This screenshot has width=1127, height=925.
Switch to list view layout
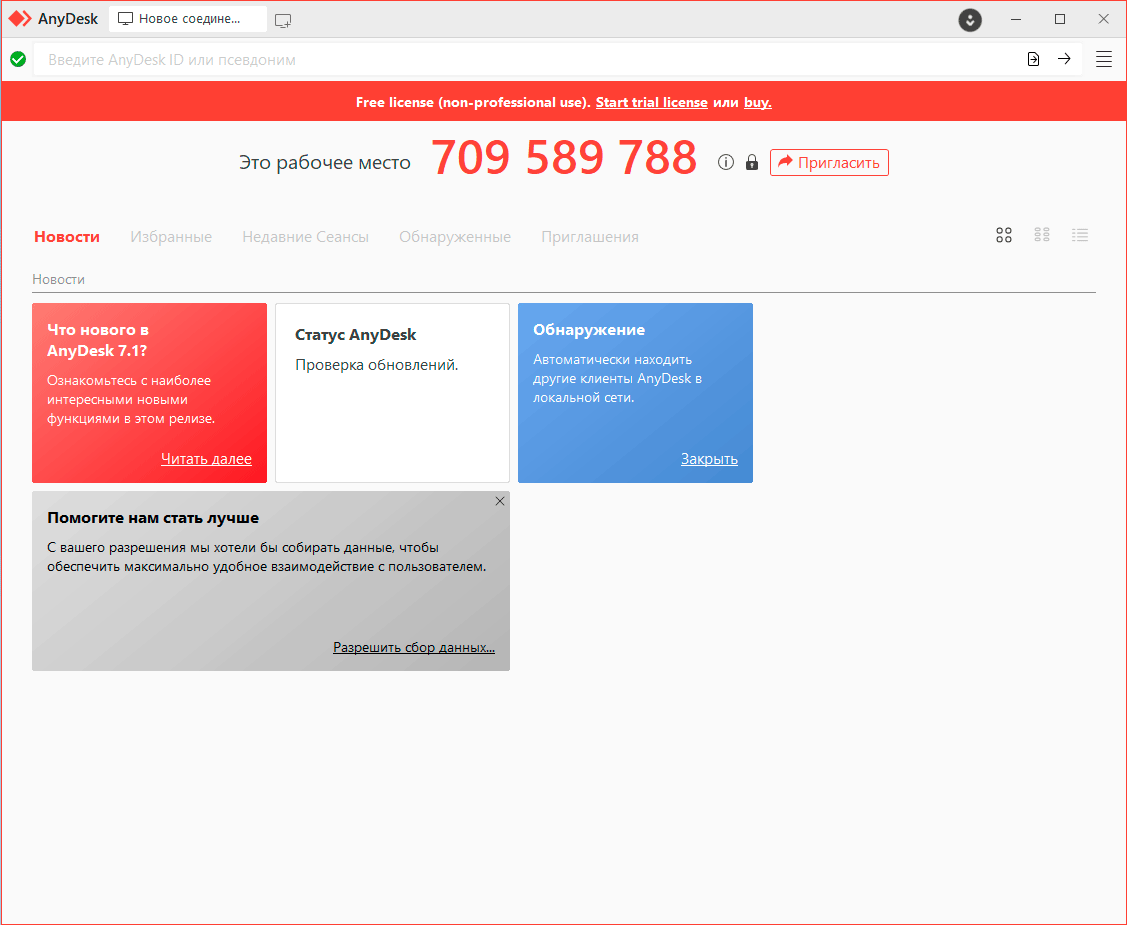tap(1080, 235)
